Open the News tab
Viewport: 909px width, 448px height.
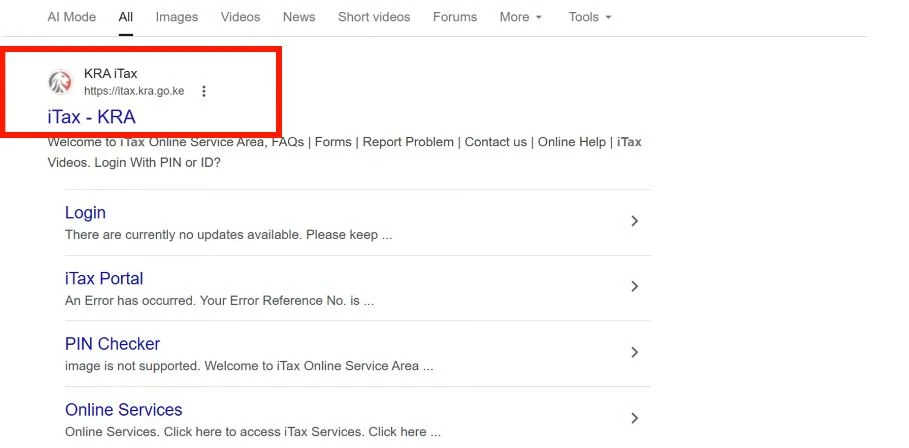pos(299,17)
